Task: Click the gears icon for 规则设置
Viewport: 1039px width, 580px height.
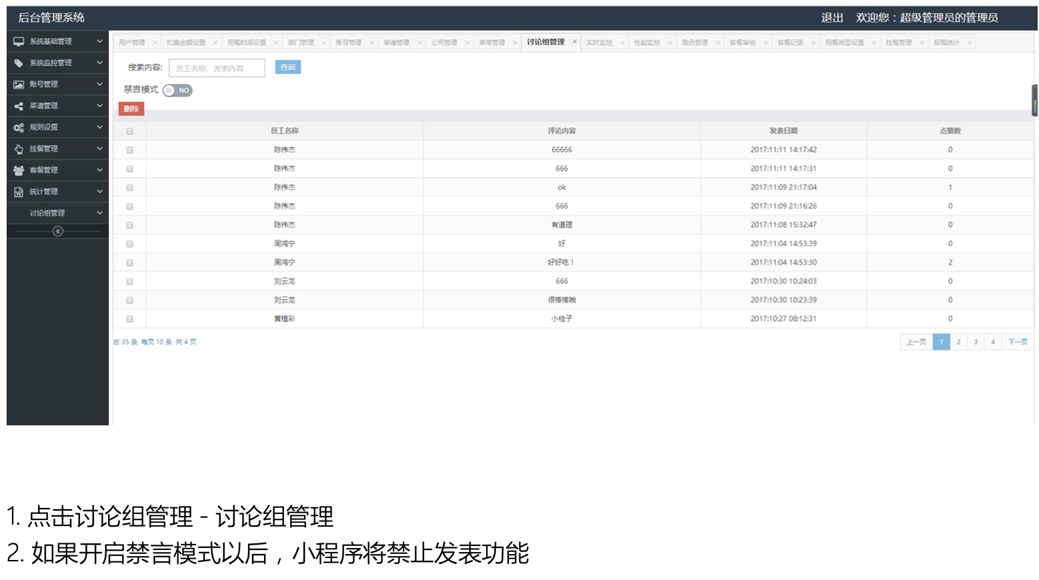Action: (x=19, y=127)
